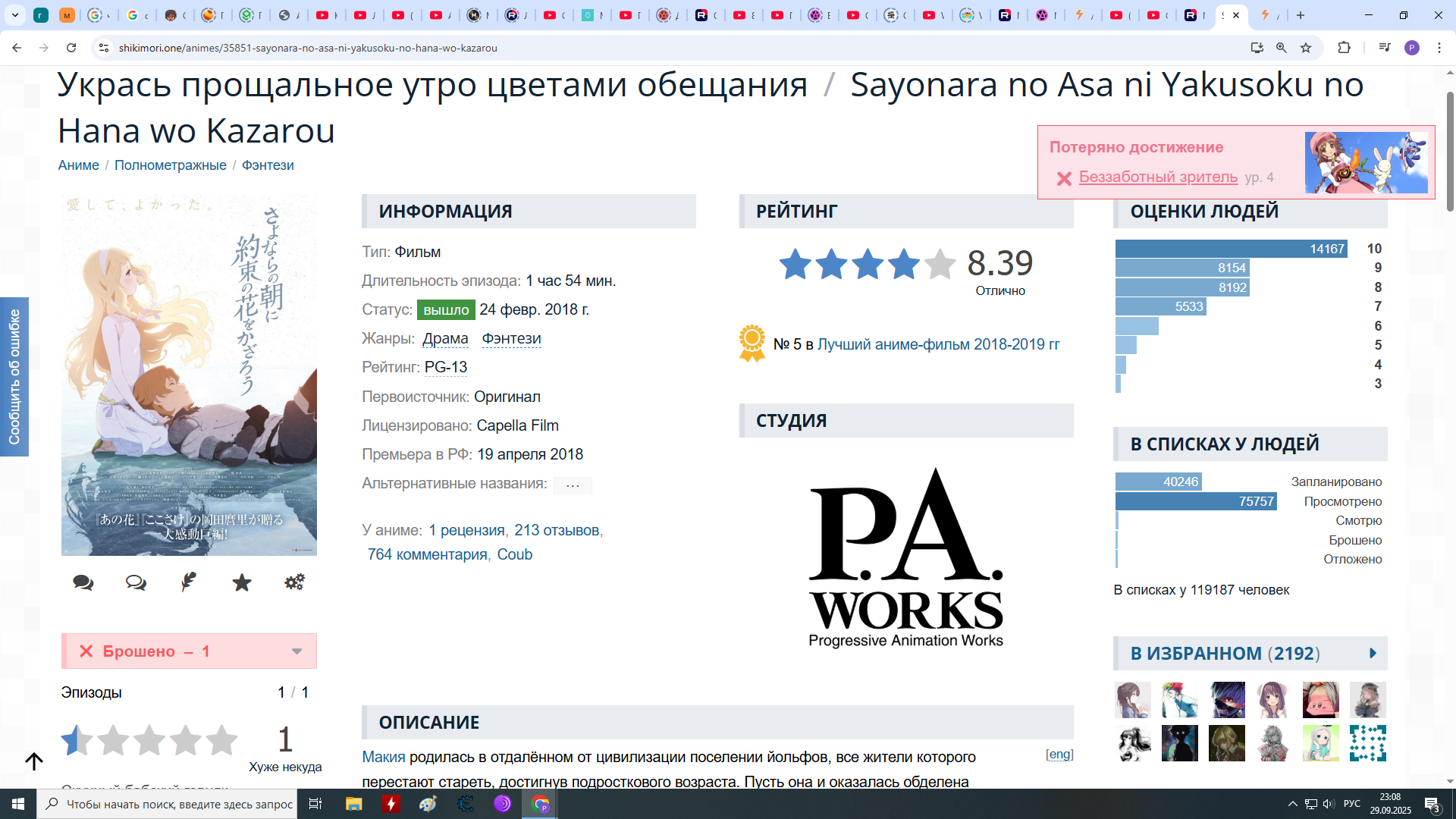The image size is (1456, 819).
Task: Open File Explorer from Windows taskbar
Action: 354,804
